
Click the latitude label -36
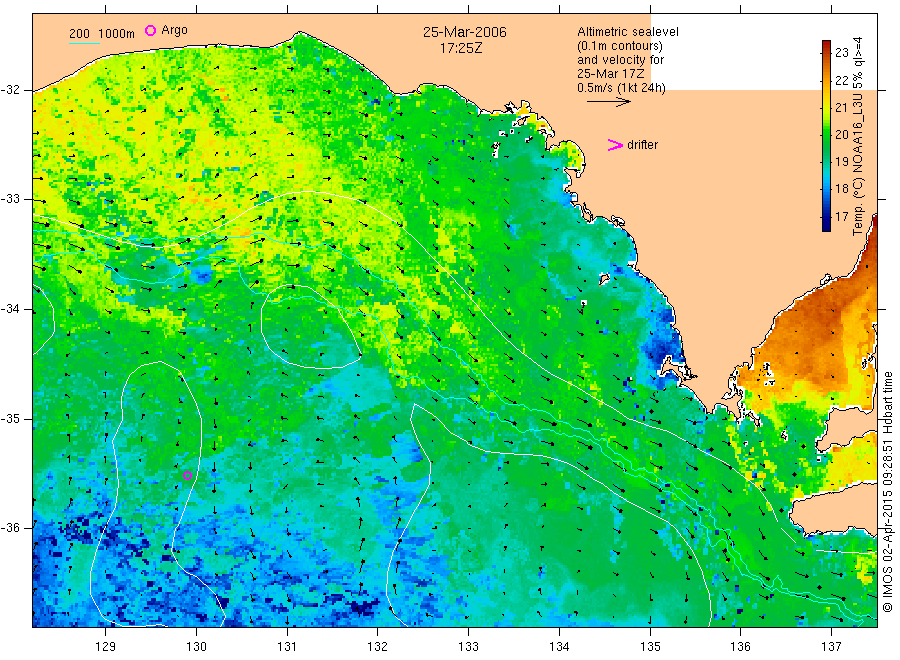coord(10,527)
